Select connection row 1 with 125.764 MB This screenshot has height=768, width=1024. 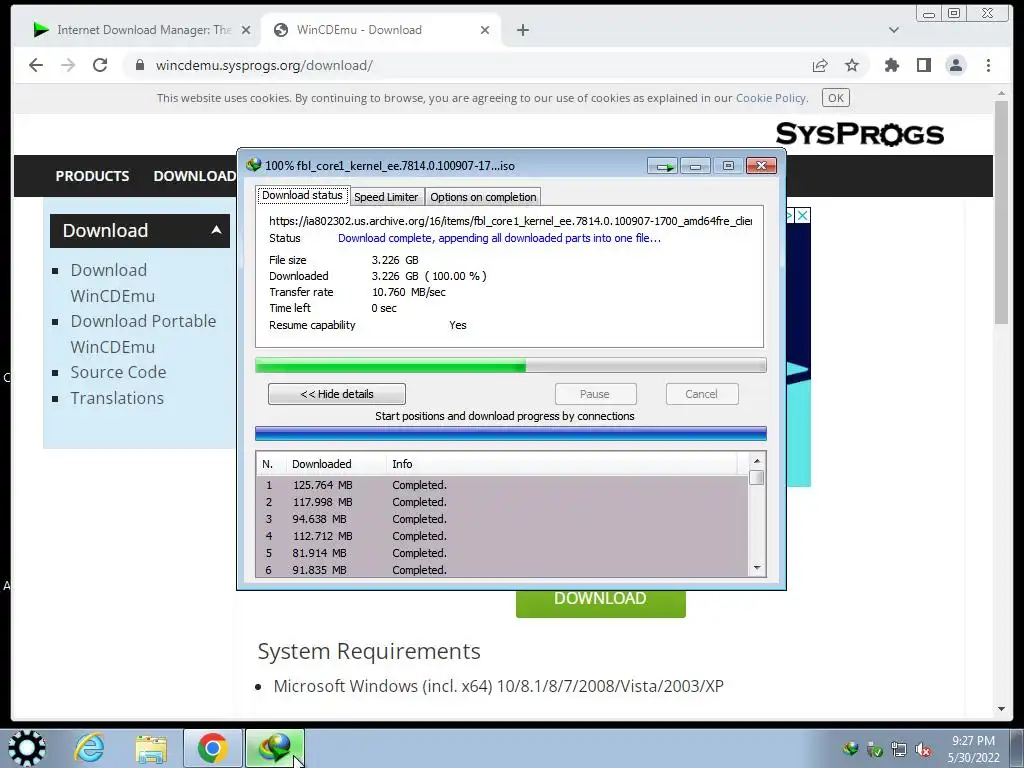(502, 485)
